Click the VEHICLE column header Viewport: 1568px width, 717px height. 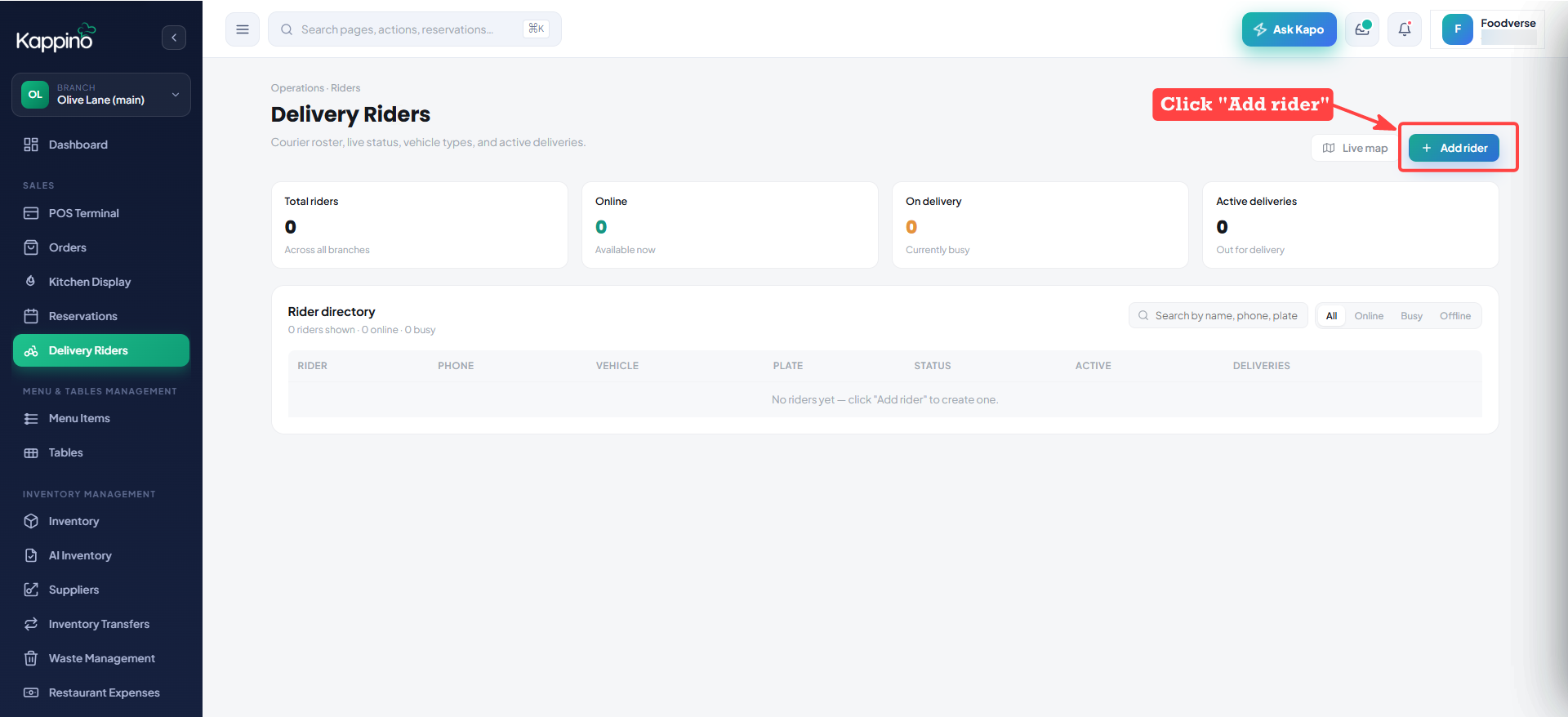[617, 366]
